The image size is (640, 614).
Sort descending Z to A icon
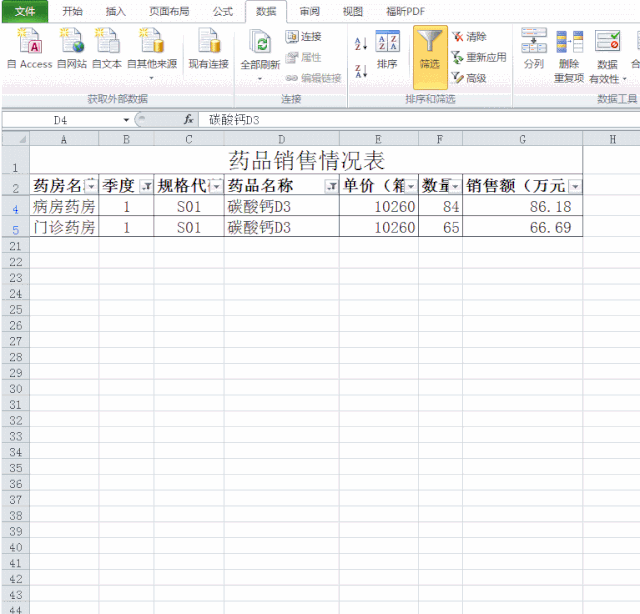tap(361, 71)
